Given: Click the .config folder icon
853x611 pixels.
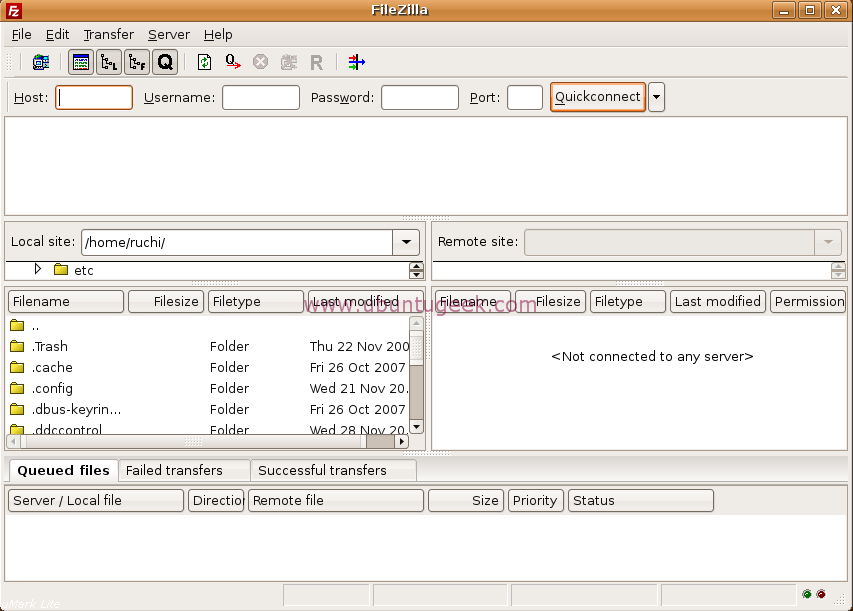Looking at the screenshot, I should point(17,388).
